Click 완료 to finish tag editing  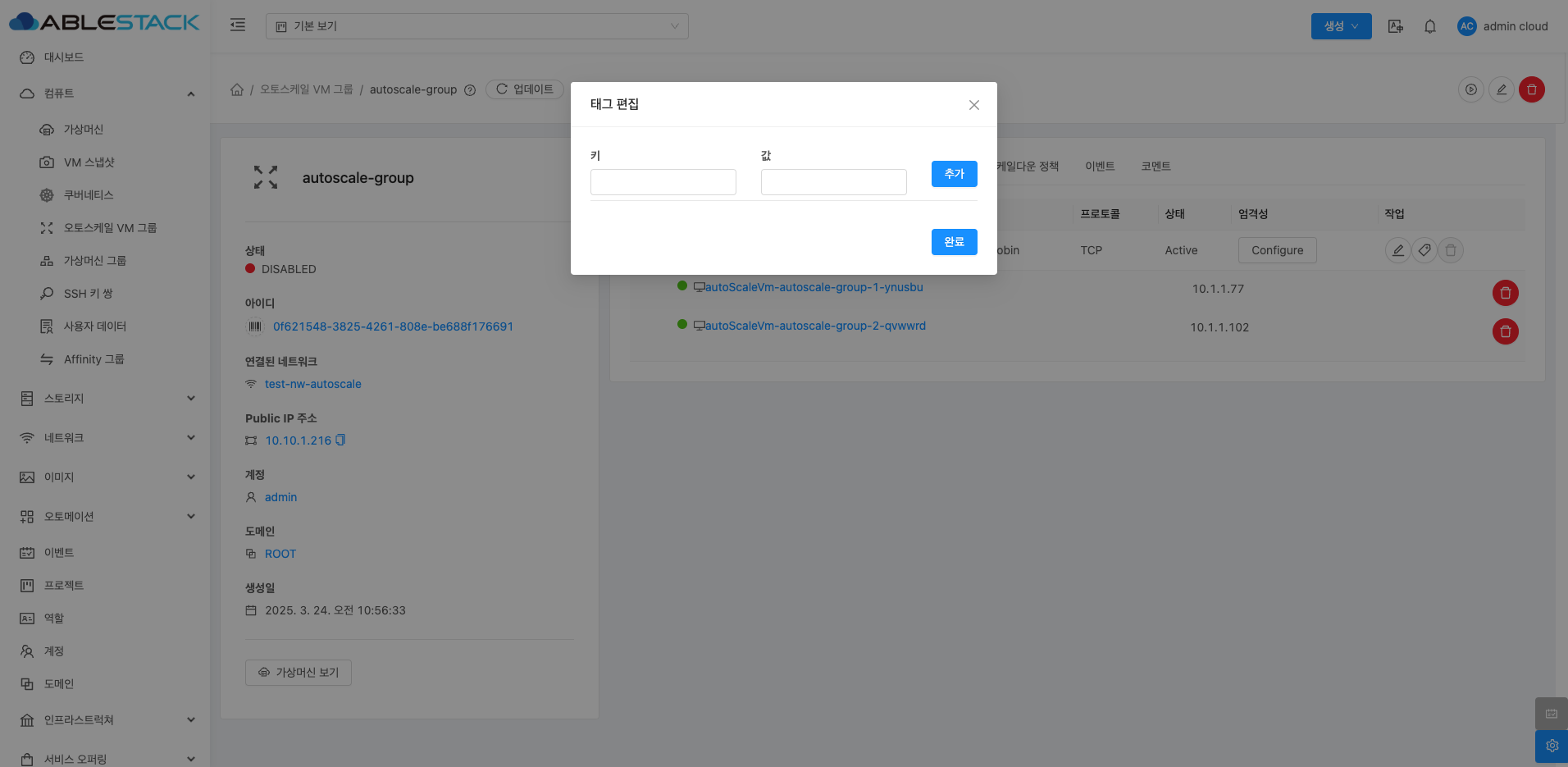[955, 242]
